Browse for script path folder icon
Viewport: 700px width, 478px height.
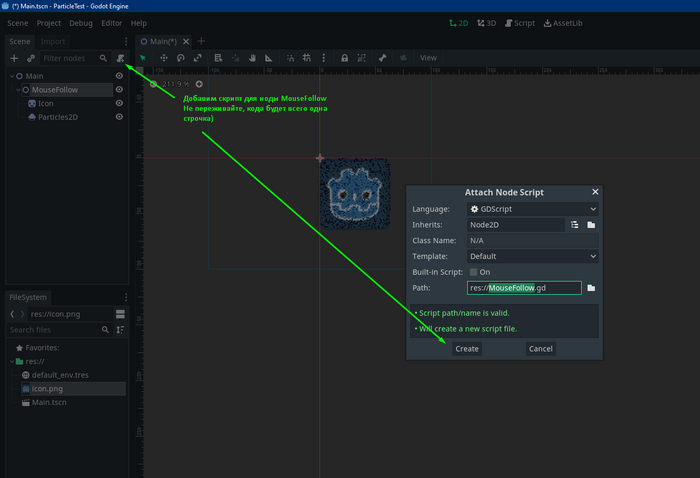pos(591,288)
